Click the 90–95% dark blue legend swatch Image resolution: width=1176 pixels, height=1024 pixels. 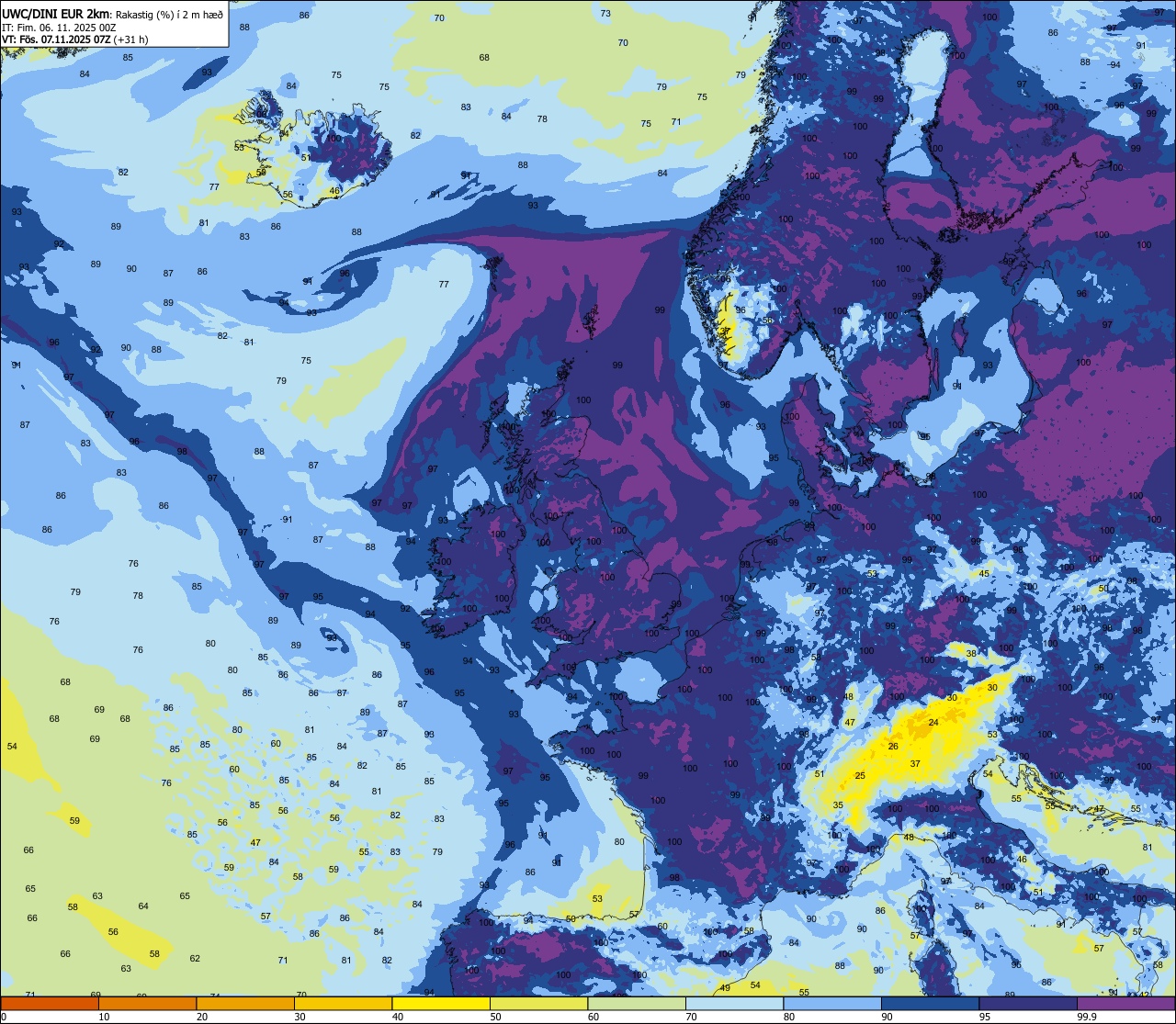(x=930, y=1004)
